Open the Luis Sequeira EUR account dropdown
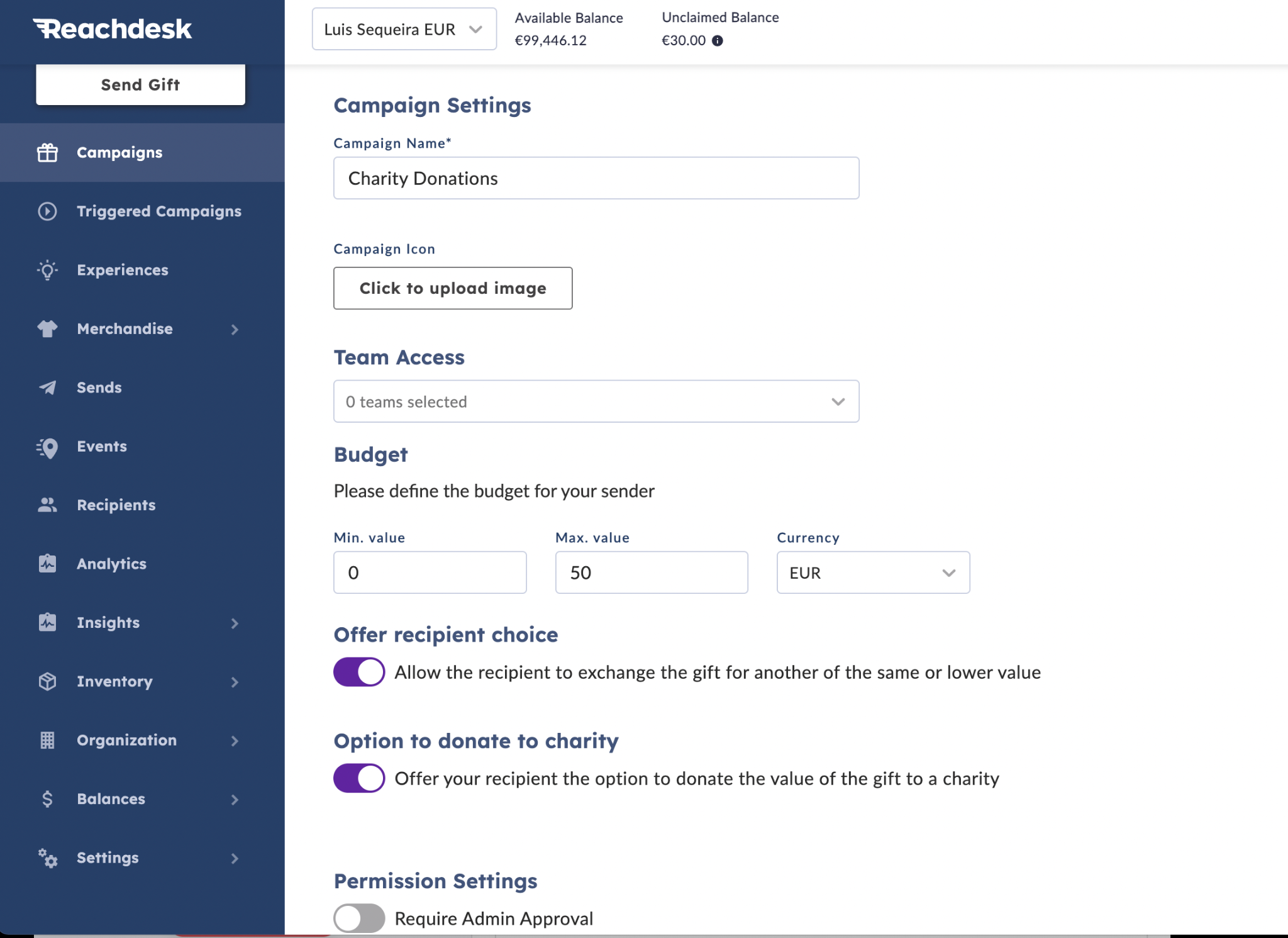 click(x=404, y=29)
